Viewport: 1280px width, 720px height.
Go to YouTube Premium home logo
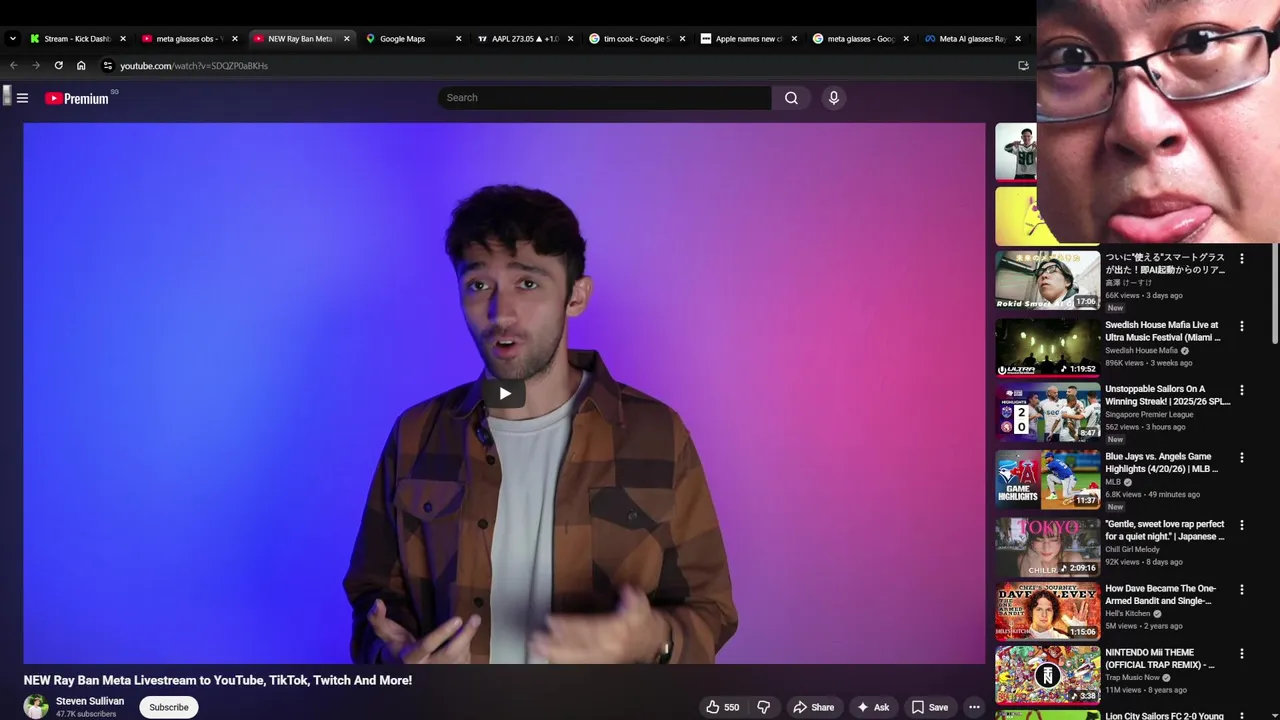click(77, 98)
